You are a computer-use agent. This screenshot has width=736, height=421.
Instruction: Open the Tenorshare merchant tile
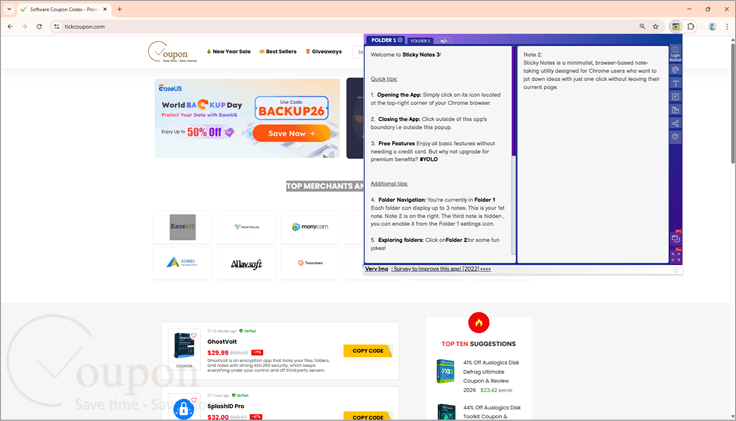(310, 263)
